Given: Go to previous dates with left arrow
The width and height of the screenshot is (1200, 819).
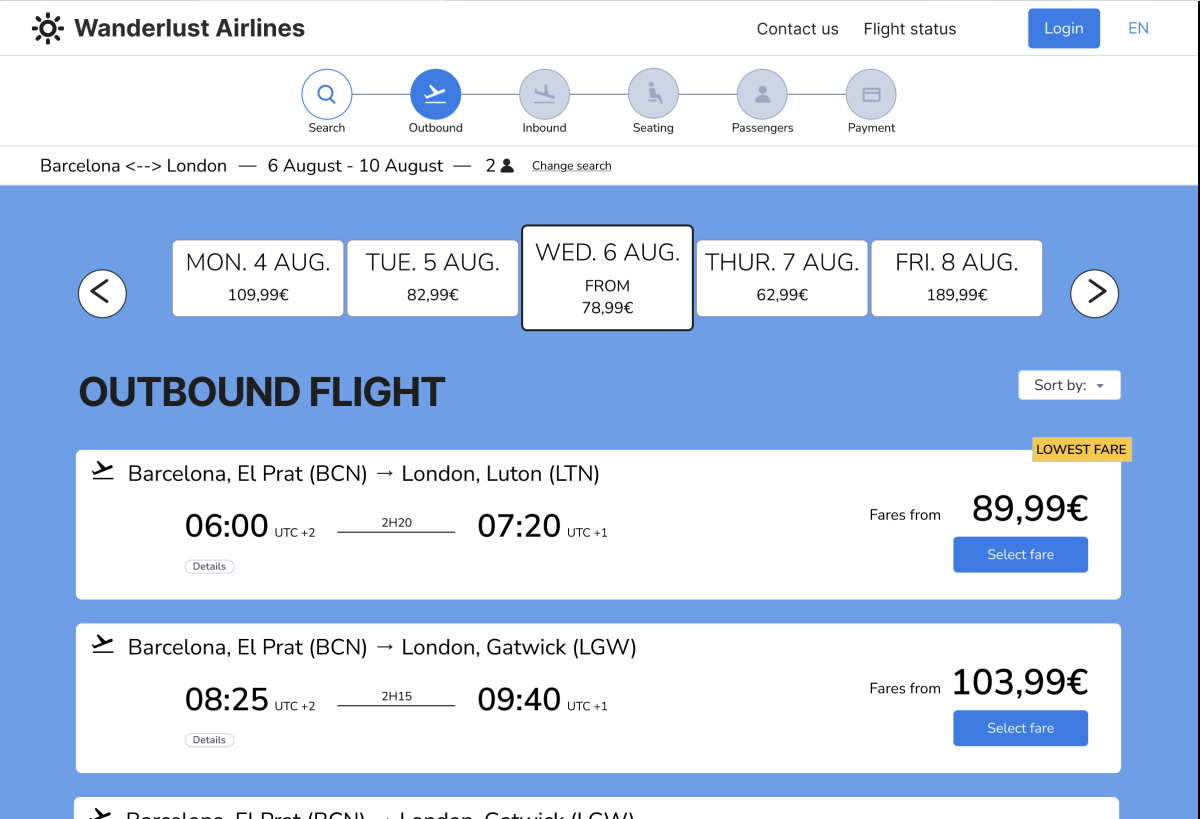Looking at the screenshot, I should click(x=102, y=293).
